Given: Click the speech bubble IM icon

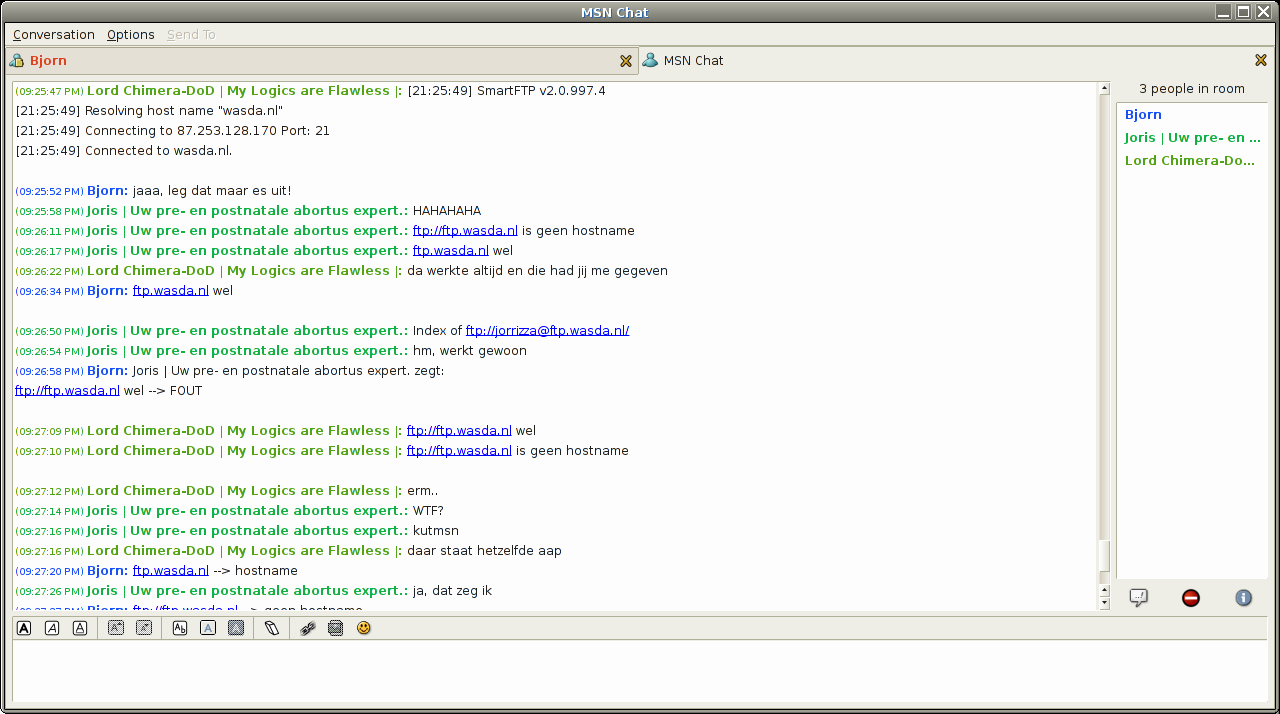Looking at the screenshot, I should click(1138, 597).
